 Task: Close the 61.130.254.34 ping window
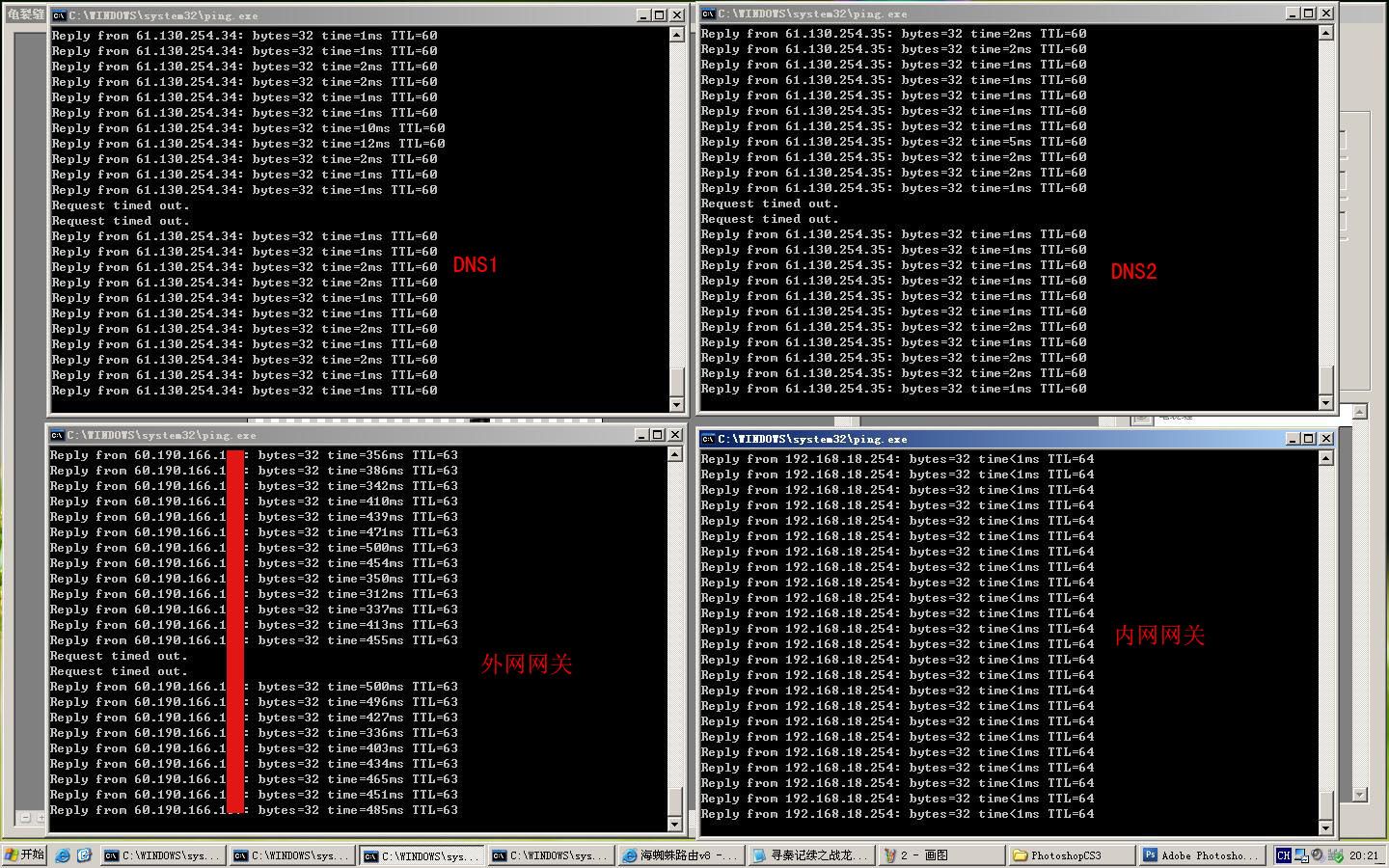pos(677,15)
